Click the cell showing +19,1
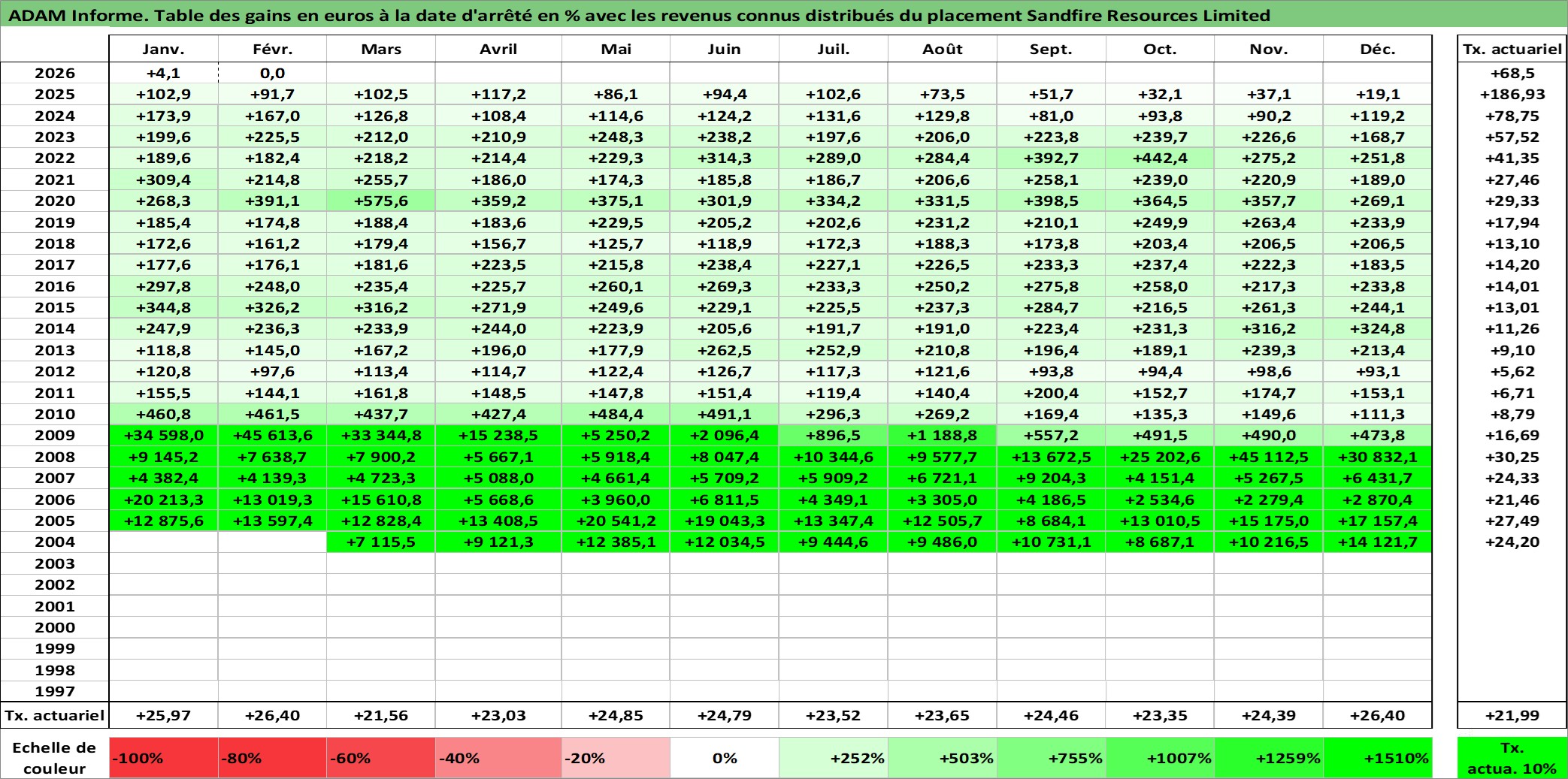Image resolution: width=1568 pixels, height=779 pixels. point(1377,94)
